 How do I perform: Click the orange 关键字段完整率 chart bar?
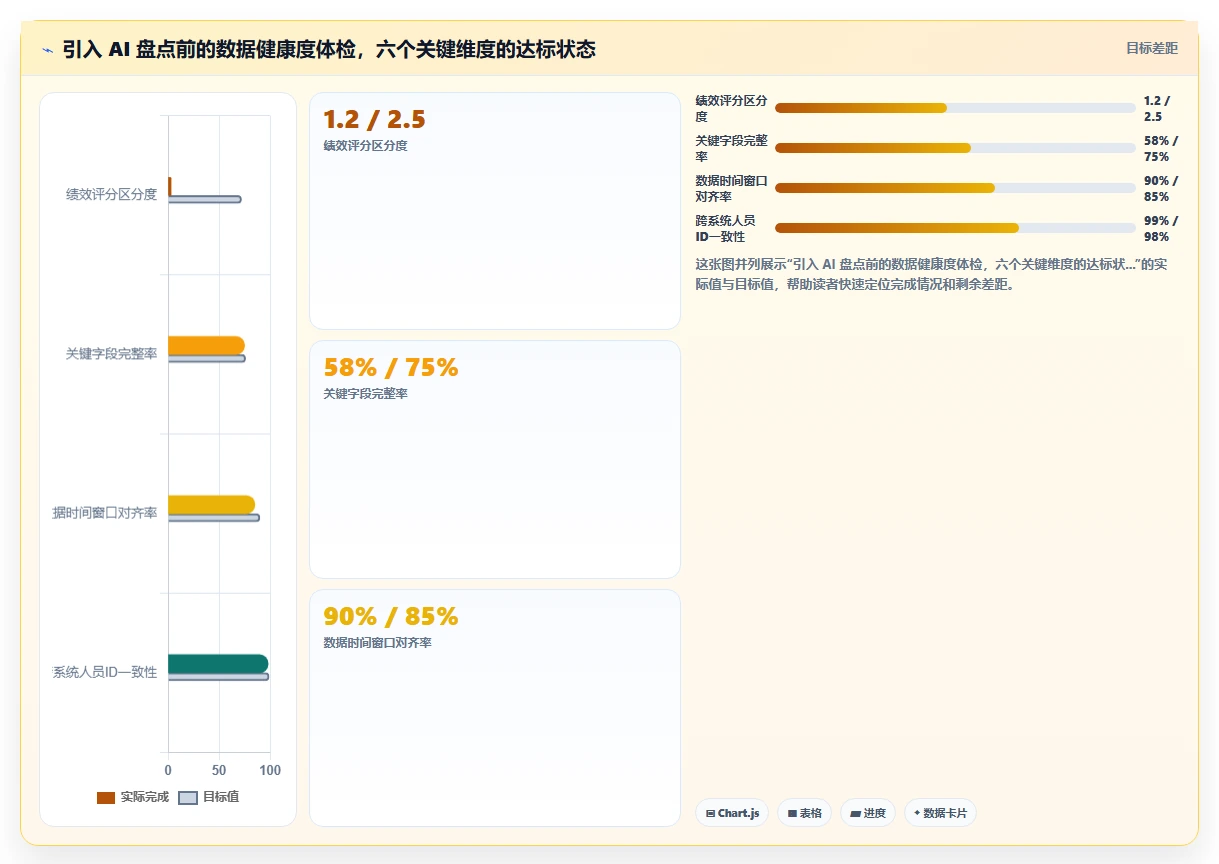click(206, 345)
